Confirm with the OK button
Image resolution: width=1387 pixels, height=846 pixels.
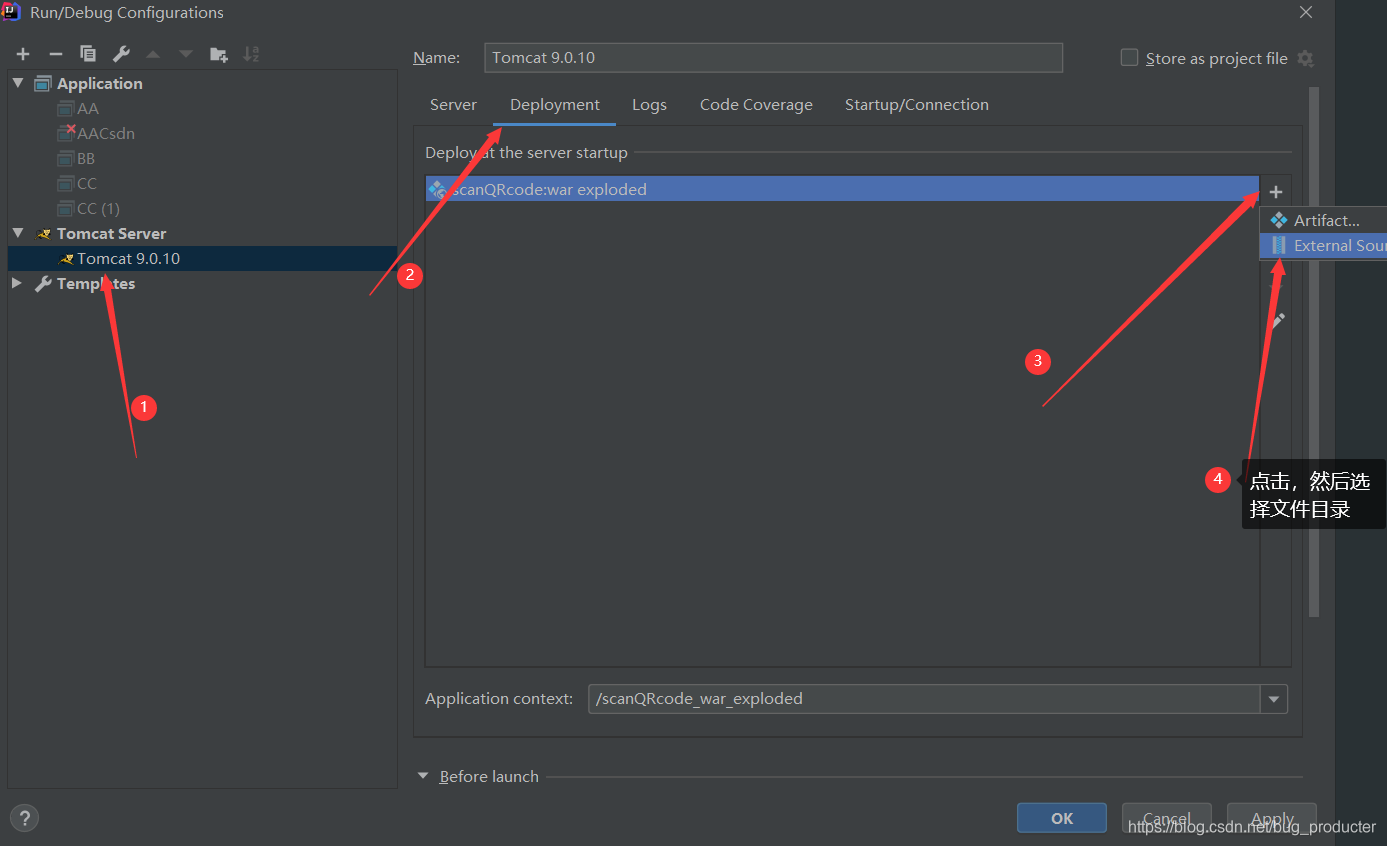coord(1062,818)
